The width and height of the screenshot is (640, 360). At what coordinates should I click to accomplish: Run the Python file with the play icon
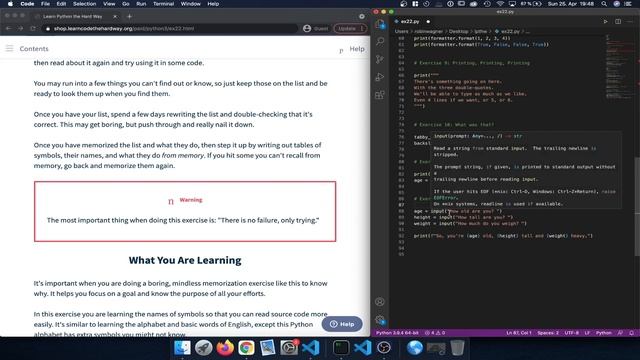[x=605, y=21]
